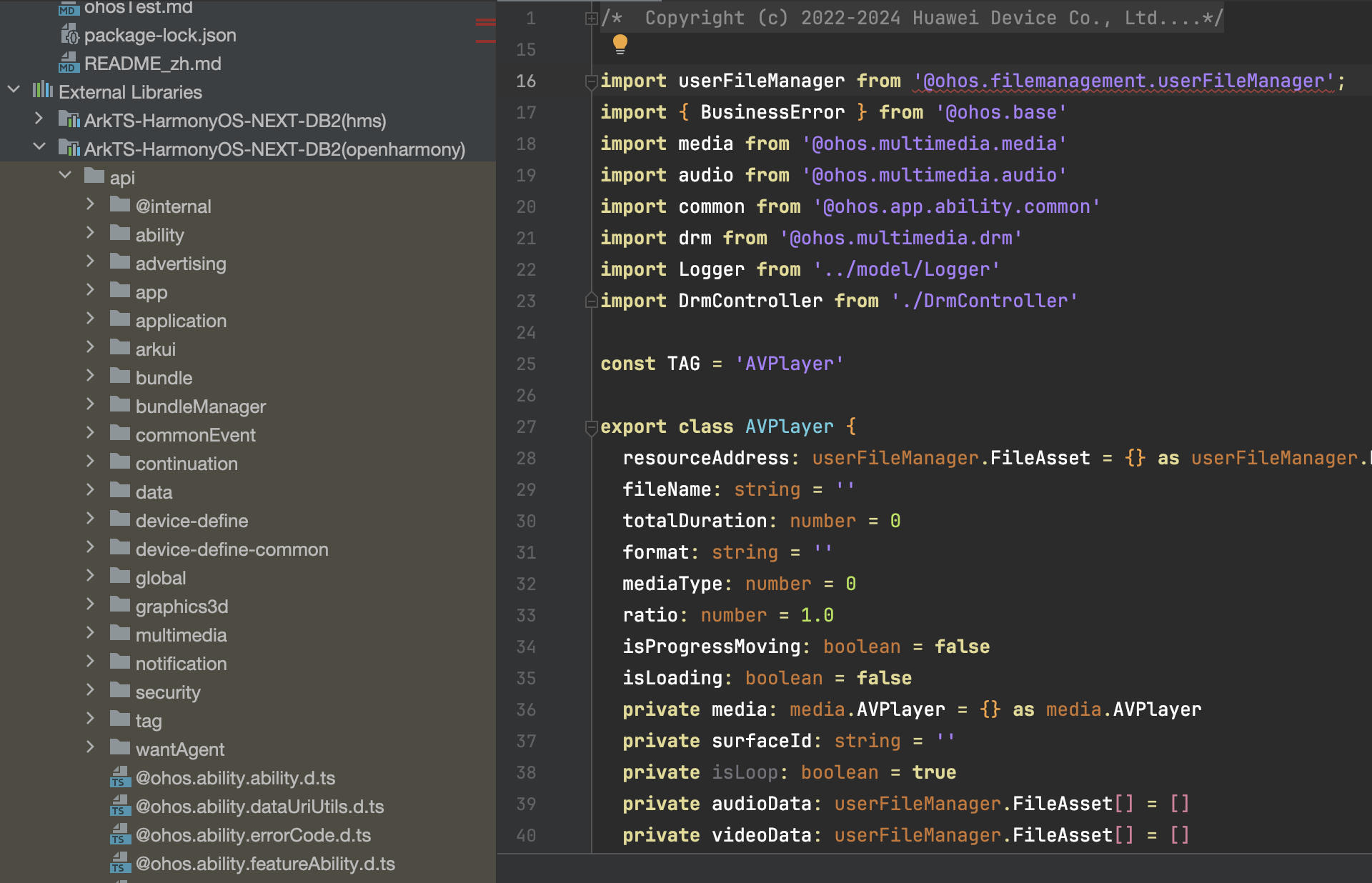Click the '@ohos.filemanagement.userFileManager' import string

point(1124,81)
